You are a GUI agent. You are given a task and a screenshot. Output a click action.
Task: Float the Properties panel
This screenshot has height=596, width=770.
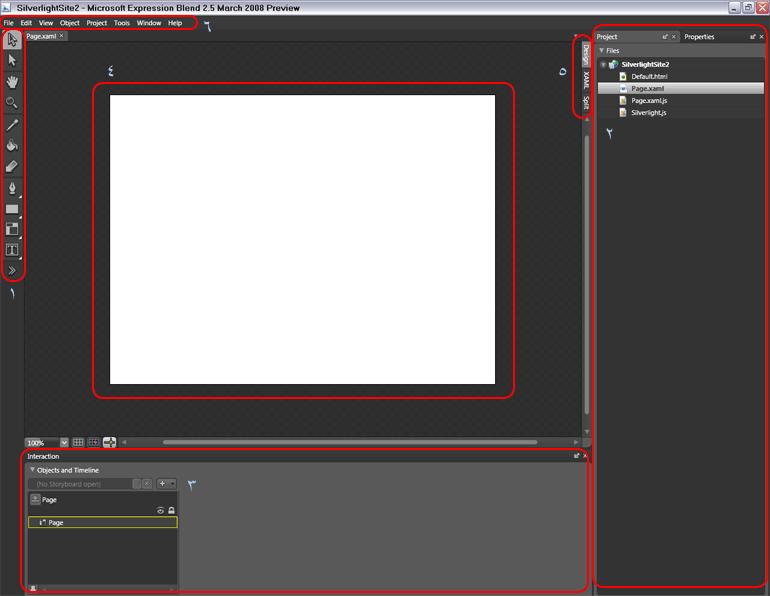pyautogui.click(x=753, y=37)
